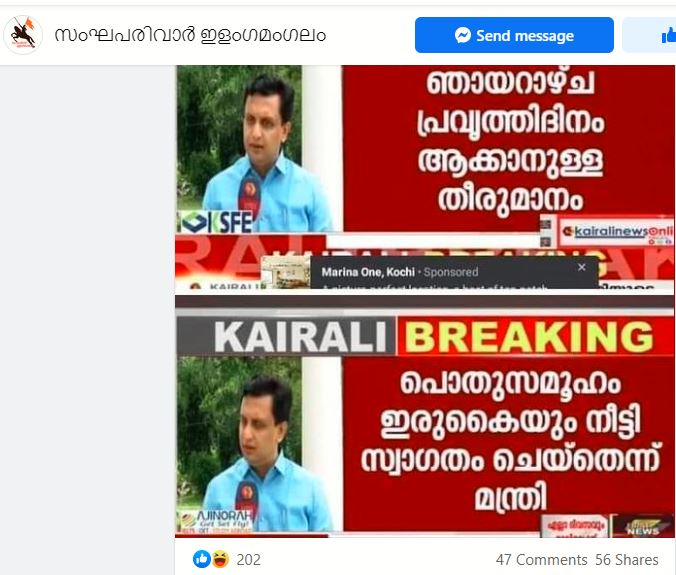
Task: Open the Marina One, Kochi sponsored ad title
Action: pyautogui.click(x=368, y=272)
